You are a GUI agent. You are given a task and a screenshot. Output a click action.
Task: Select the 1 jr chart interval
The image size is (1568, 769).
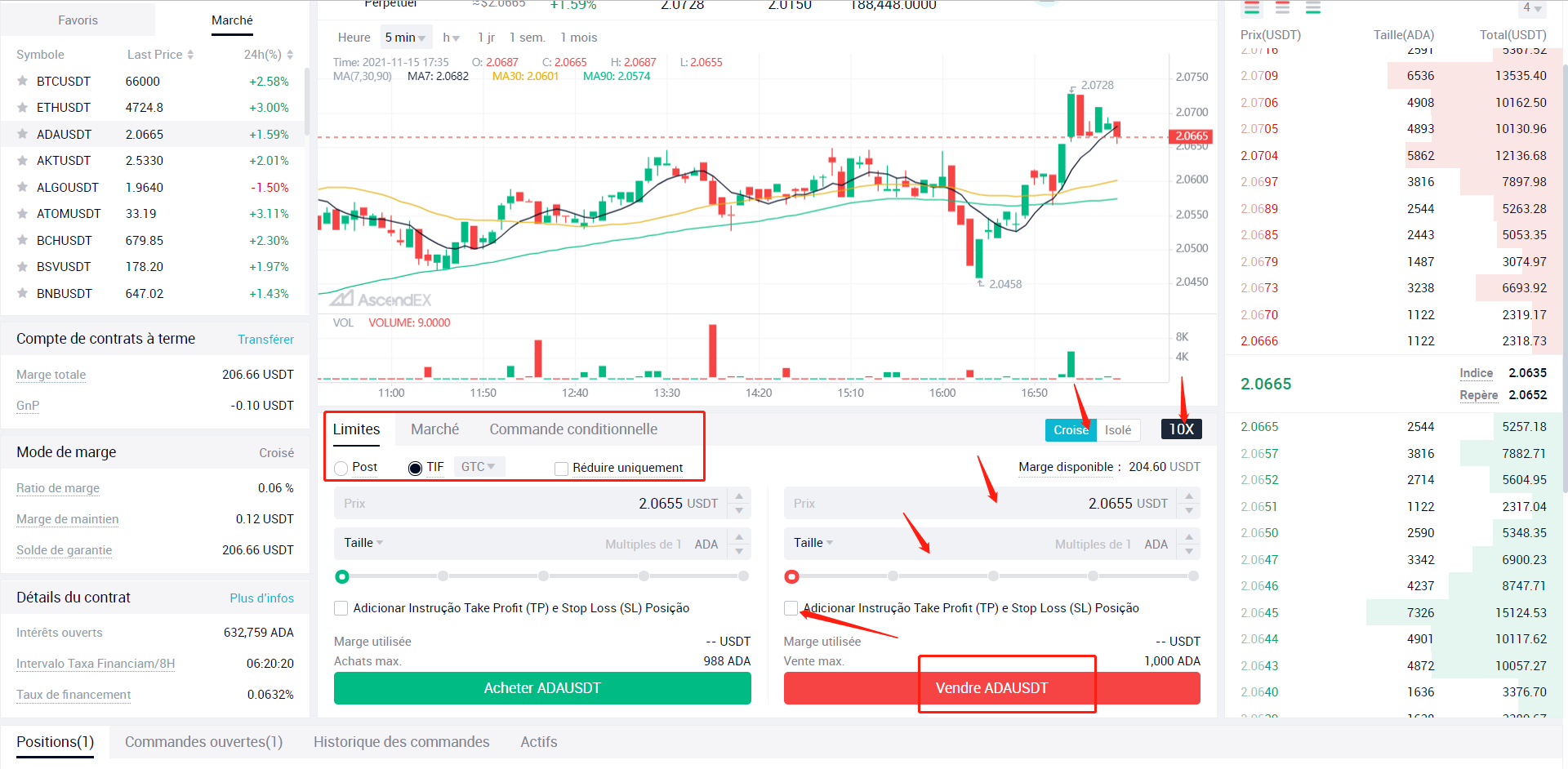click(x=486, y=38)
